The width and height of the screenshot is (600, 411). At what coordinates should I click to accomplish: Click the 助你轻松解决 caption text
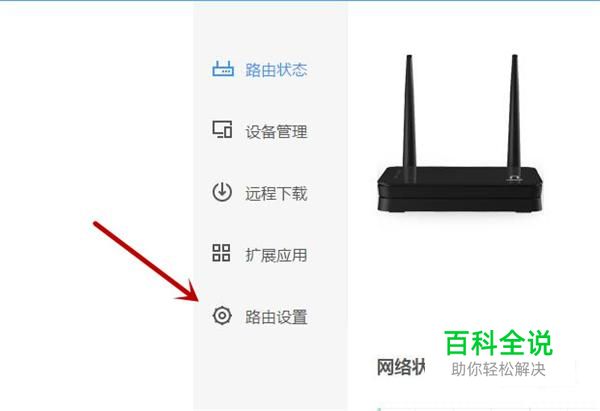click(498, 369)
